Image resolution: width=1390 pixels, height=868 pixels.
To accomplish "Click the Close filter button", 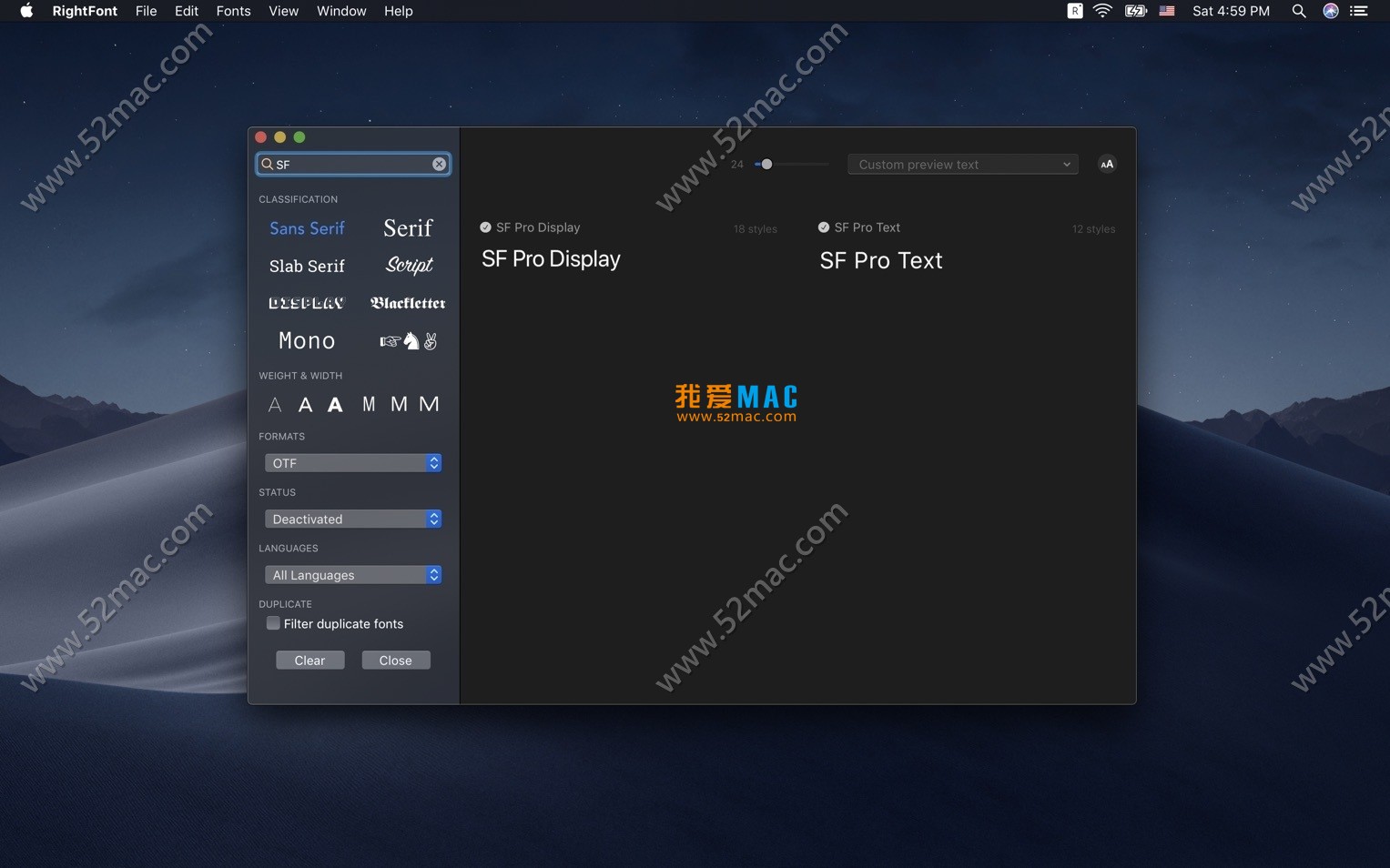I will pos(396,661).
